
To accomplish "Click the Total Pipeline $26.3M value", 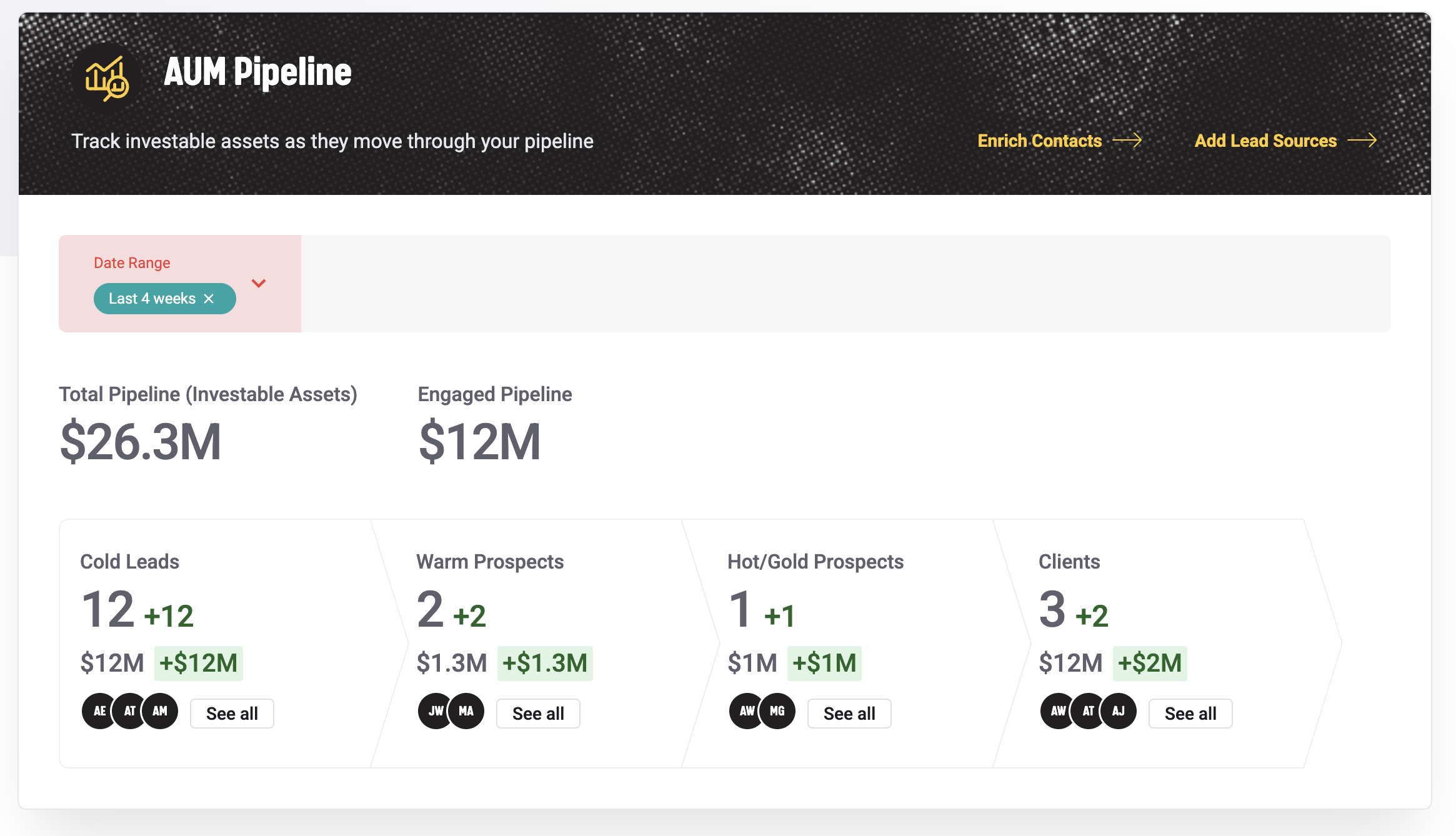I will click(141, 442).
